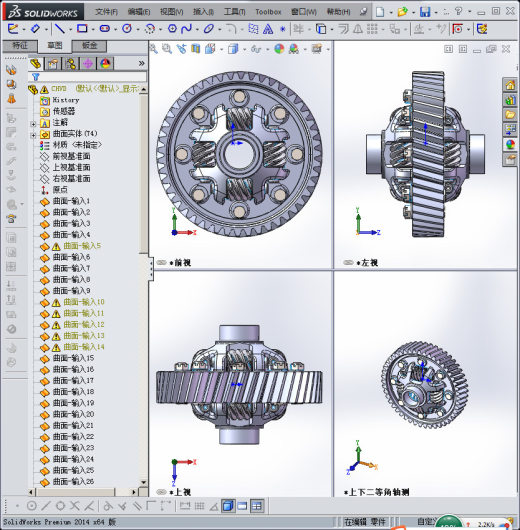Select the Ellipse sketch tool
Viewport: 520px width, 530px height.
click(x=209, y=29)
